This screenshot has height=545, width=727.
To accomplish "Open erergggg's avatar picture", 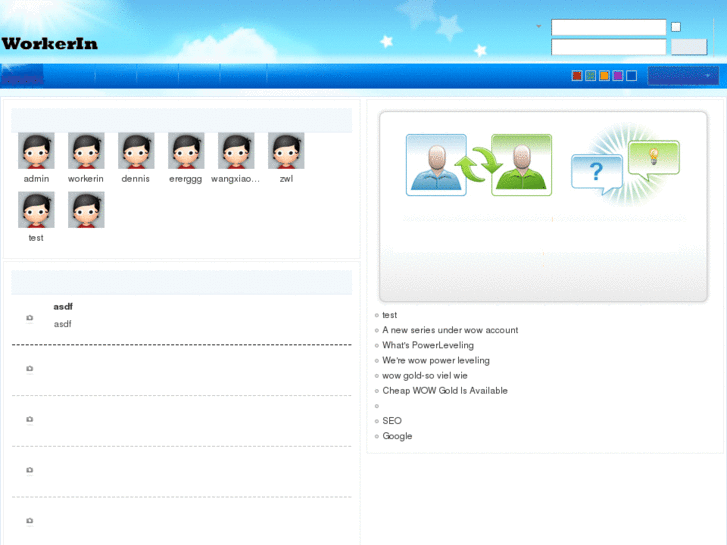I will pos(186,151).
